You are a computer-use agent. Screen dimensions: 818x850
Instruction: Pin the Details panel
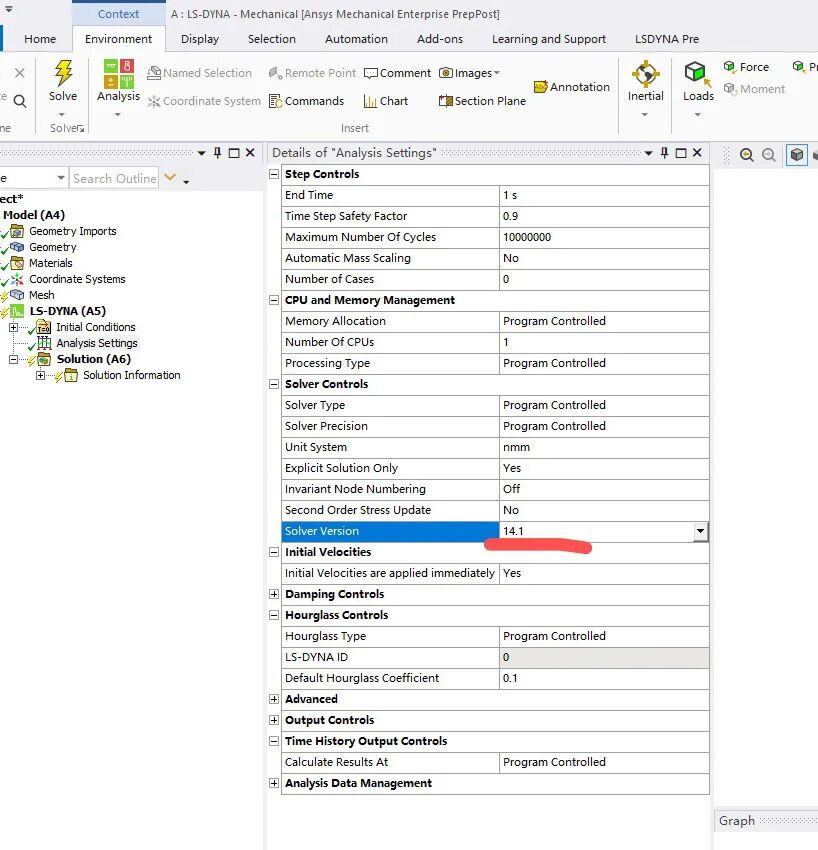tap(664, 153)
